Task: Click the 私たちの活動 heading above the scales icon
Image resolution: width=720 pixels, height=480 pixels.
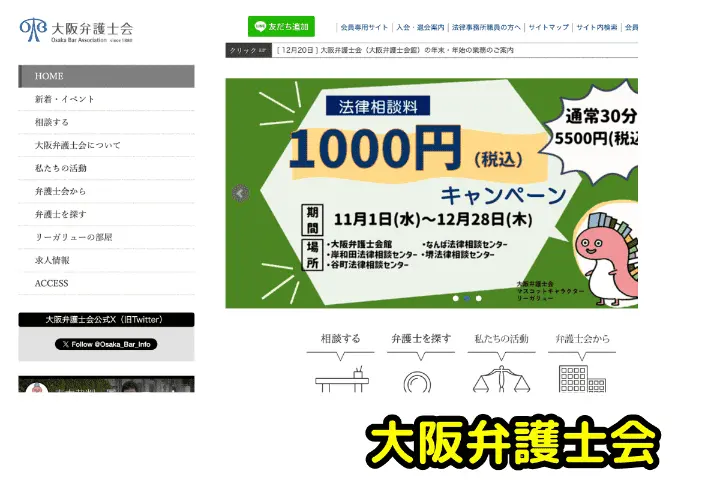Action: click(x=501, y=339)
